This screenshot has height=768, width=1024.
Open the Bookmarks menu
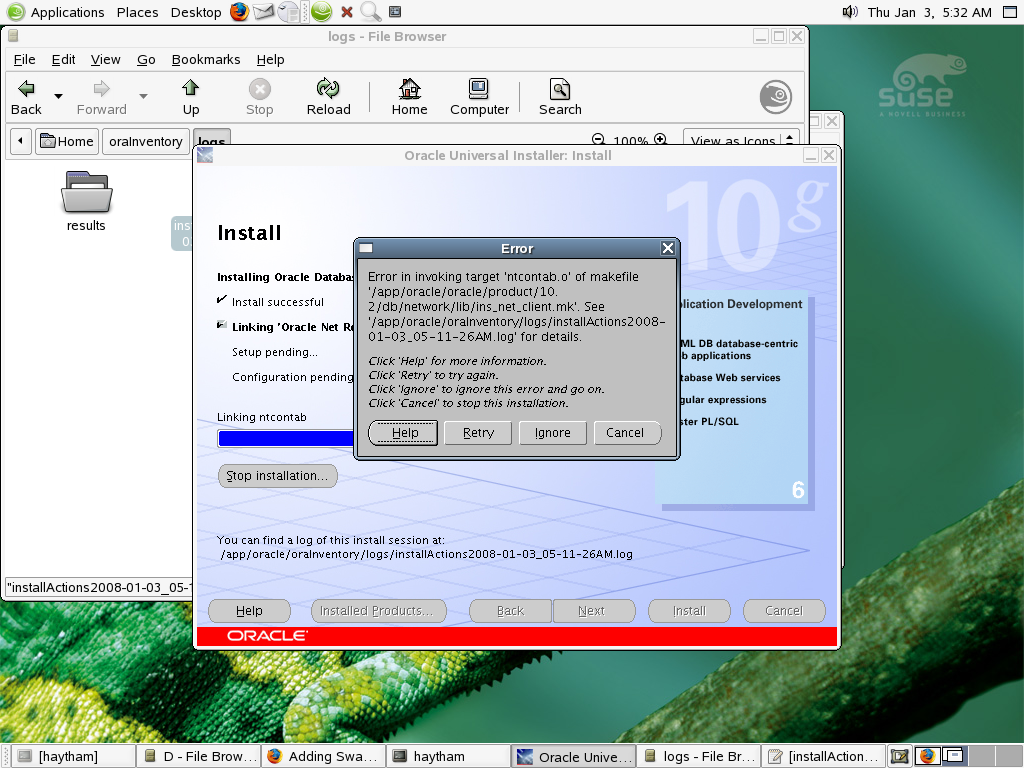tap(206, 59)
